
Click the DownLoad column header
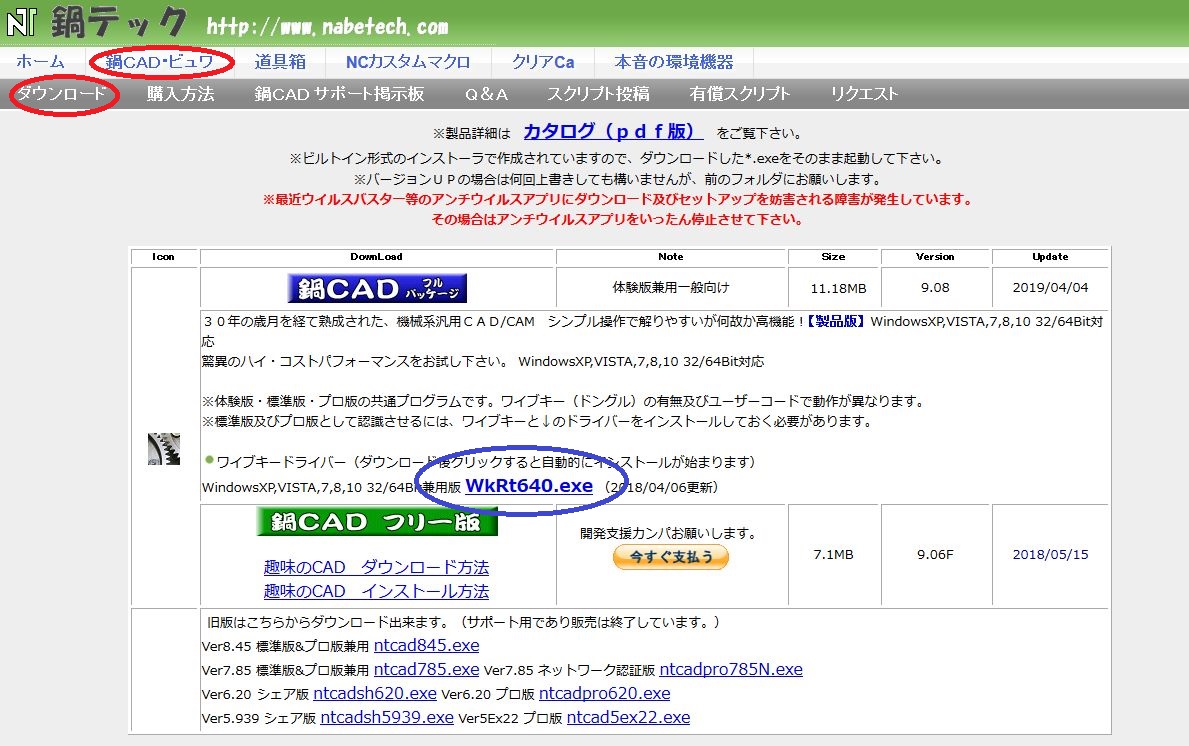tap(376, 257)
